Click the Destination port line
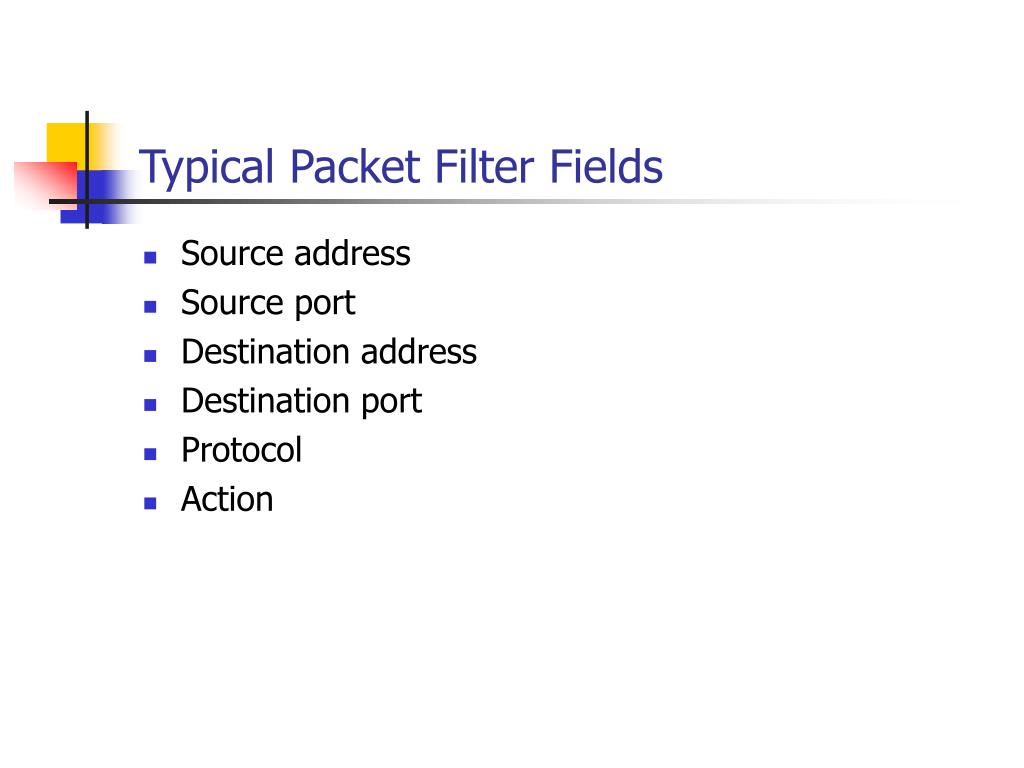The image size is (1024, 768). [301, 402]
